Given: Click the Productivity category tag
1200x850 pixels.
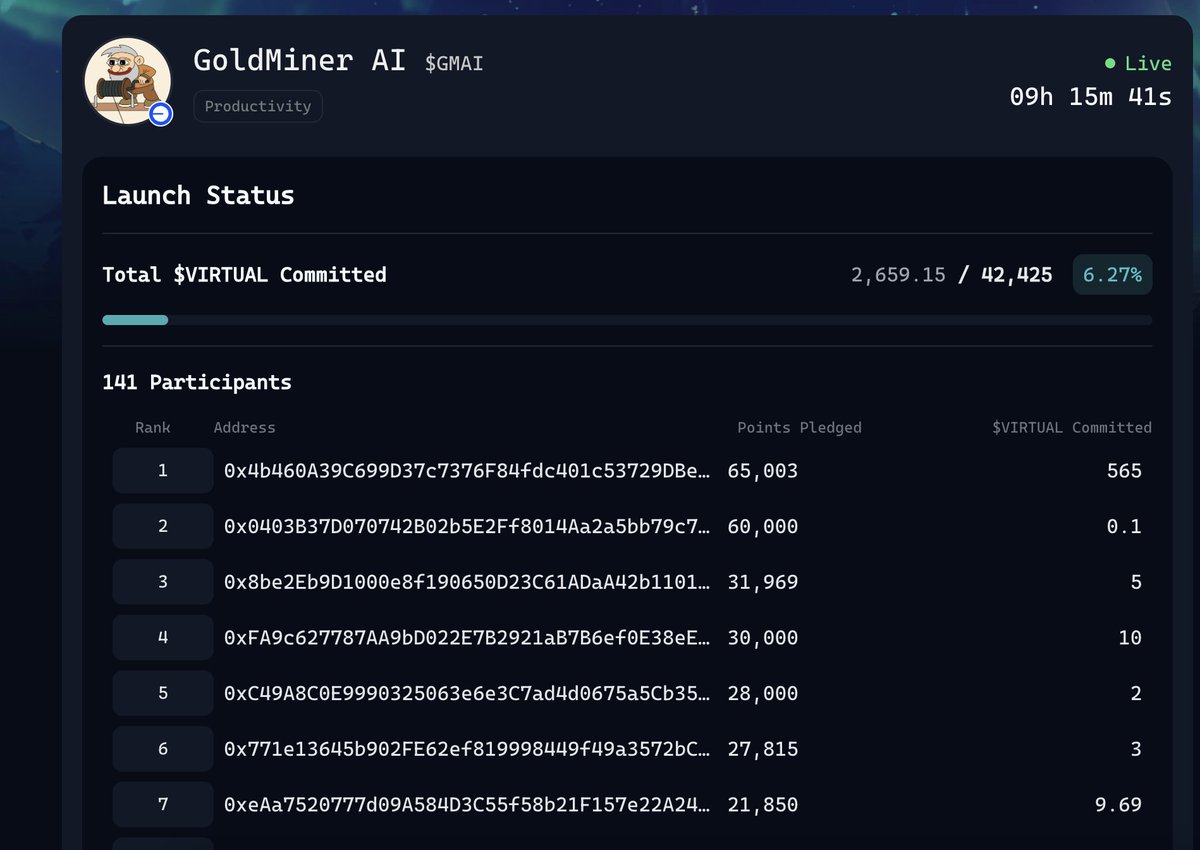Looking at the screenshot, I should click(258, 106).
